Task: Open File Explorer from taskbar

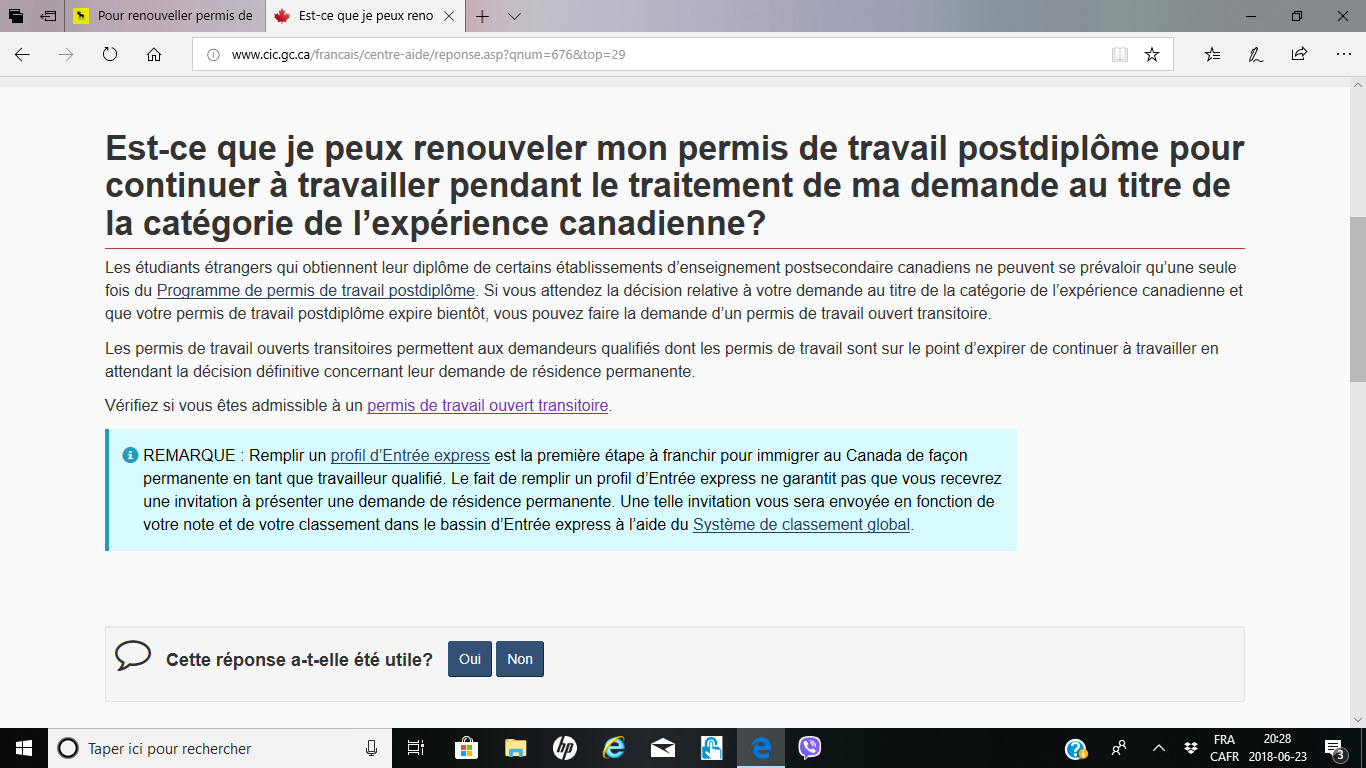Action: pos(515,748)
